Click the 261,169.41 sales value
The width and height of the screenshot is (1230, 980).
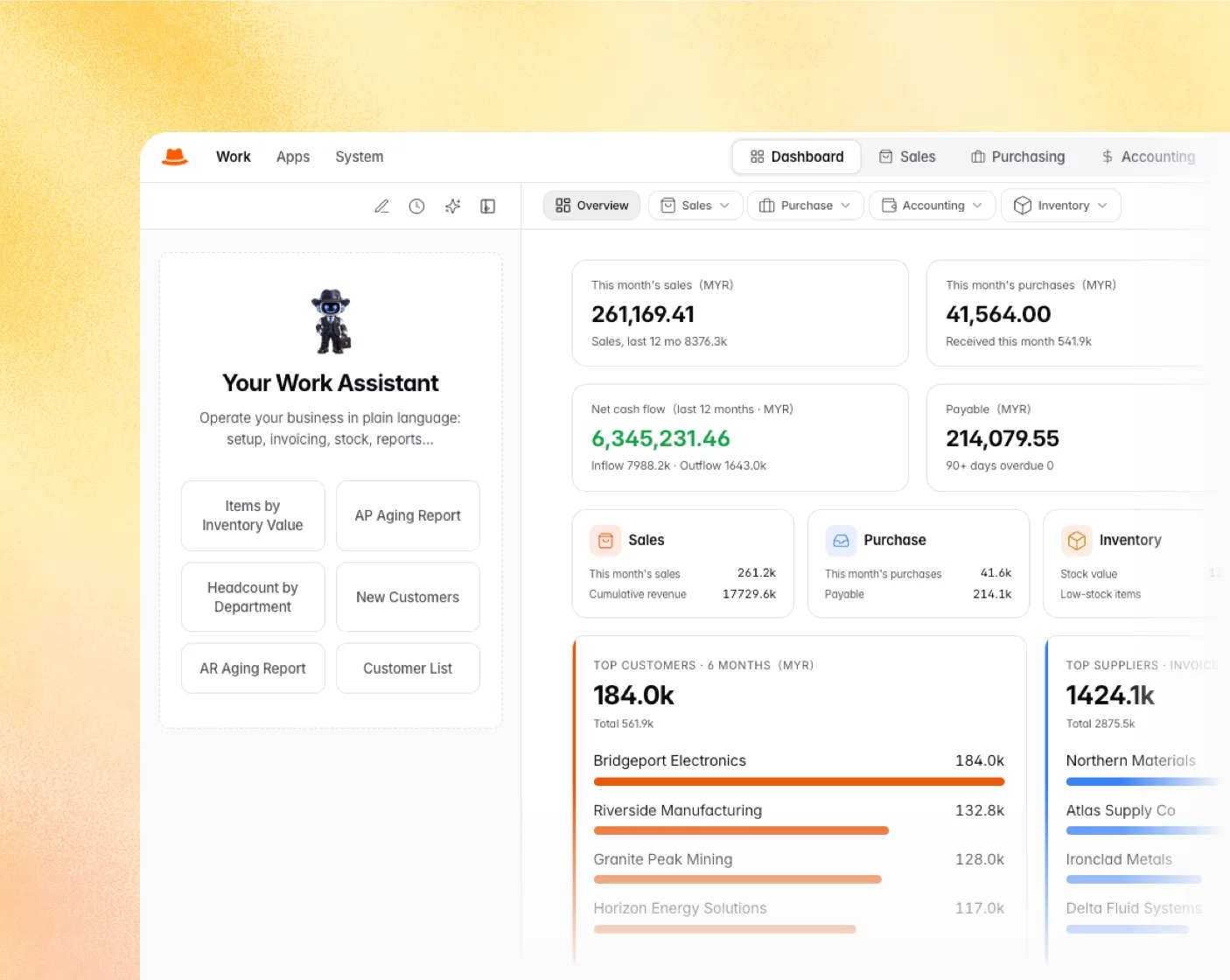(643, 314)
